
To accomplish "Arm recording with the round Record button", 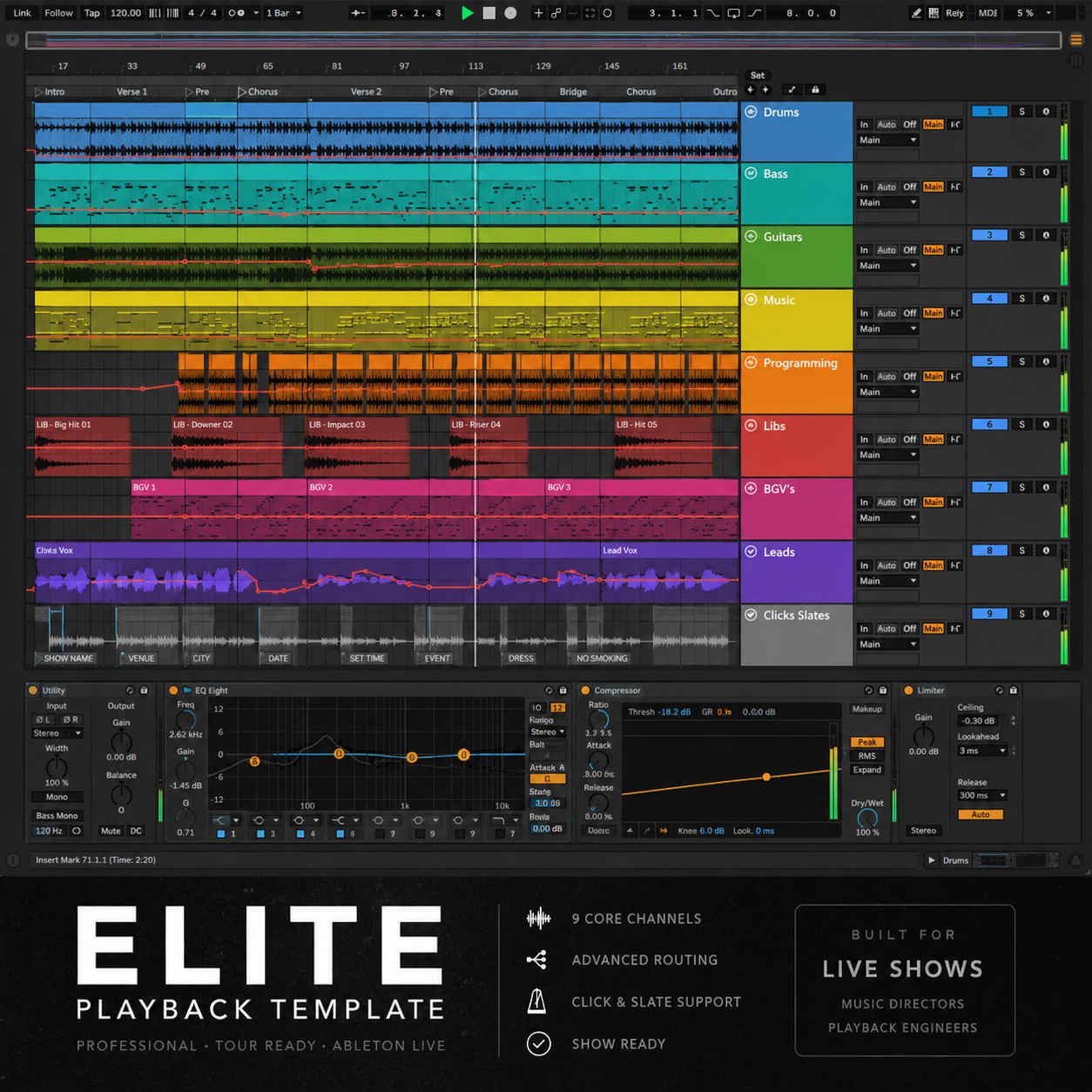I will [511, 13].
